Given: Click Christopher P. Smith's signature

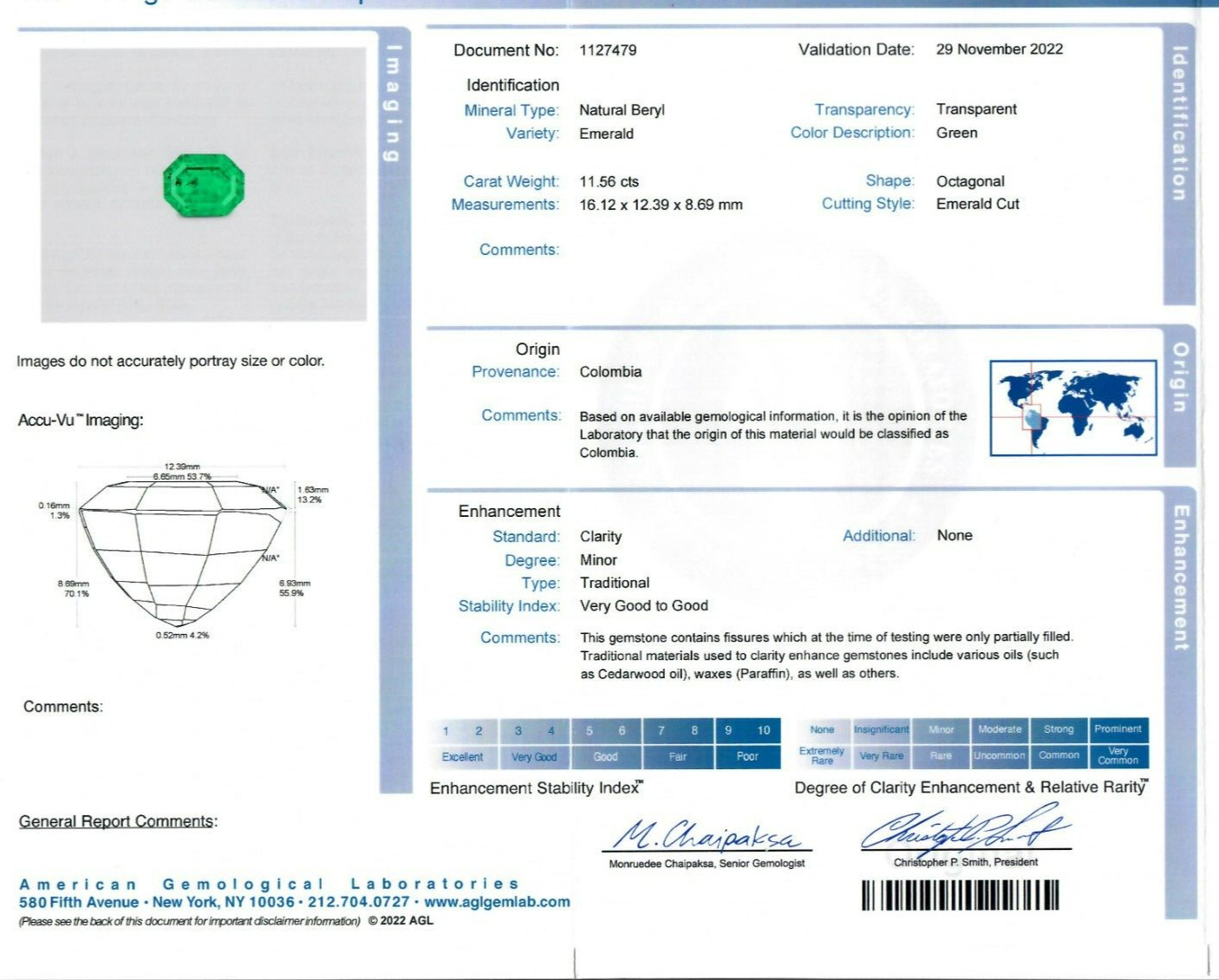Looking at the screenshot, I should point(965,829).
